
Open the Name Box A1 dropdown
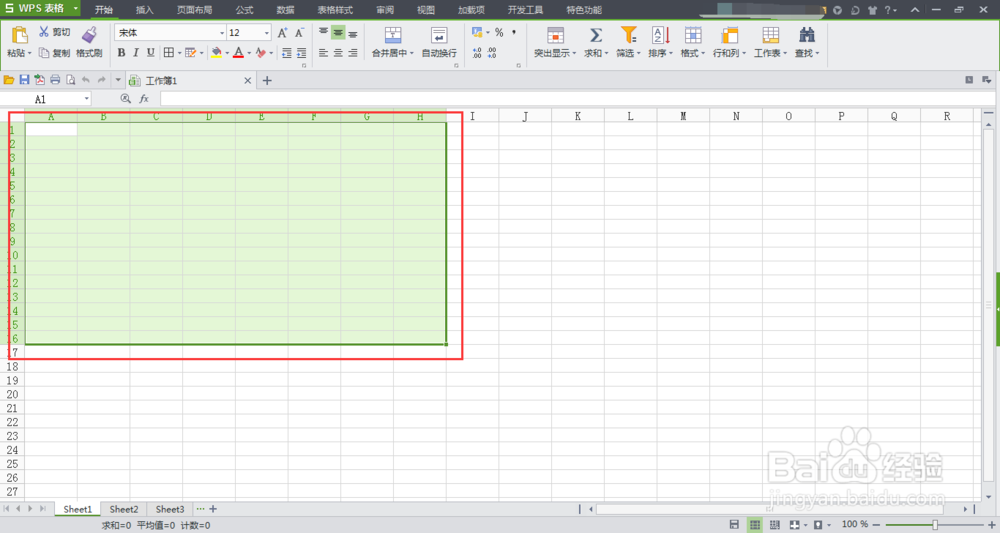[86, 99]
